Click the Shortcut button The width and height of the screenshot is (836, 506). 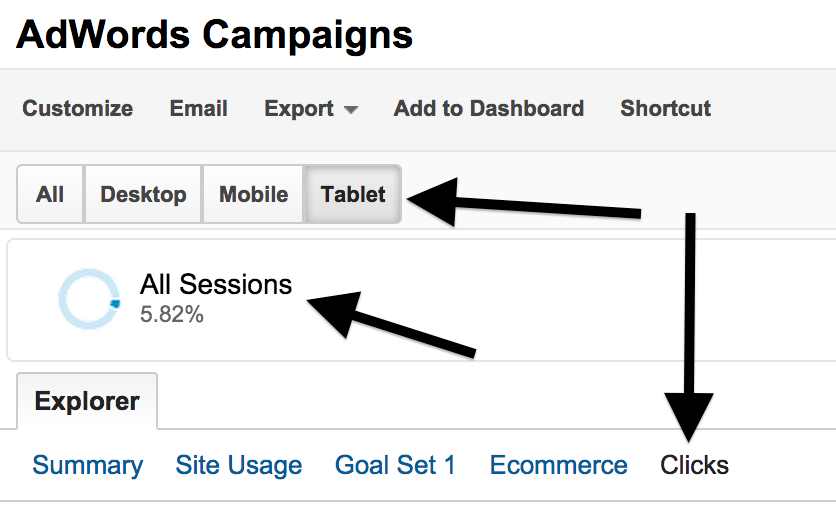(665, 109)
